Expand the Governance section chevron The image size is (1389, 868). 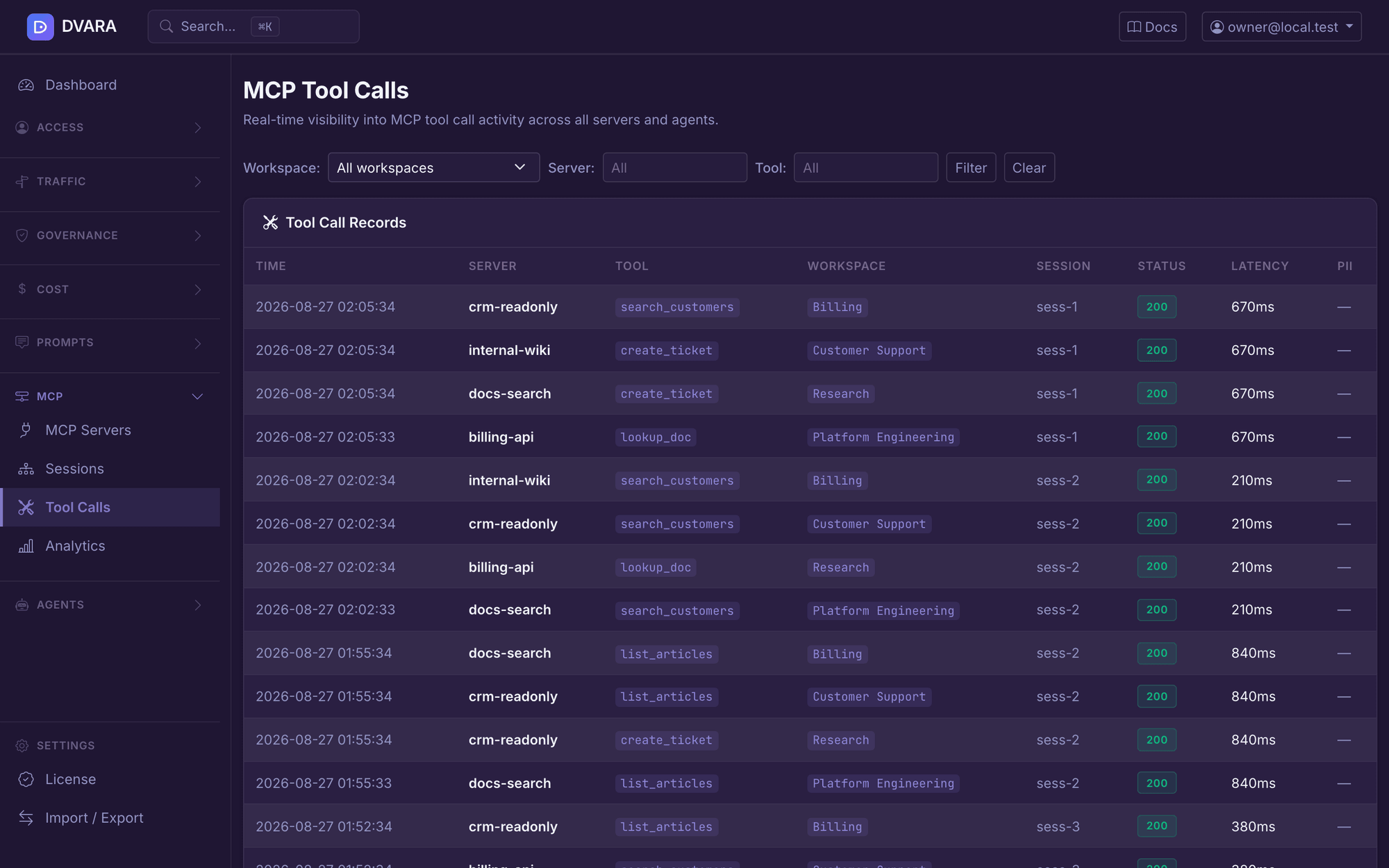pyautogui.click(x=198, y=236)
